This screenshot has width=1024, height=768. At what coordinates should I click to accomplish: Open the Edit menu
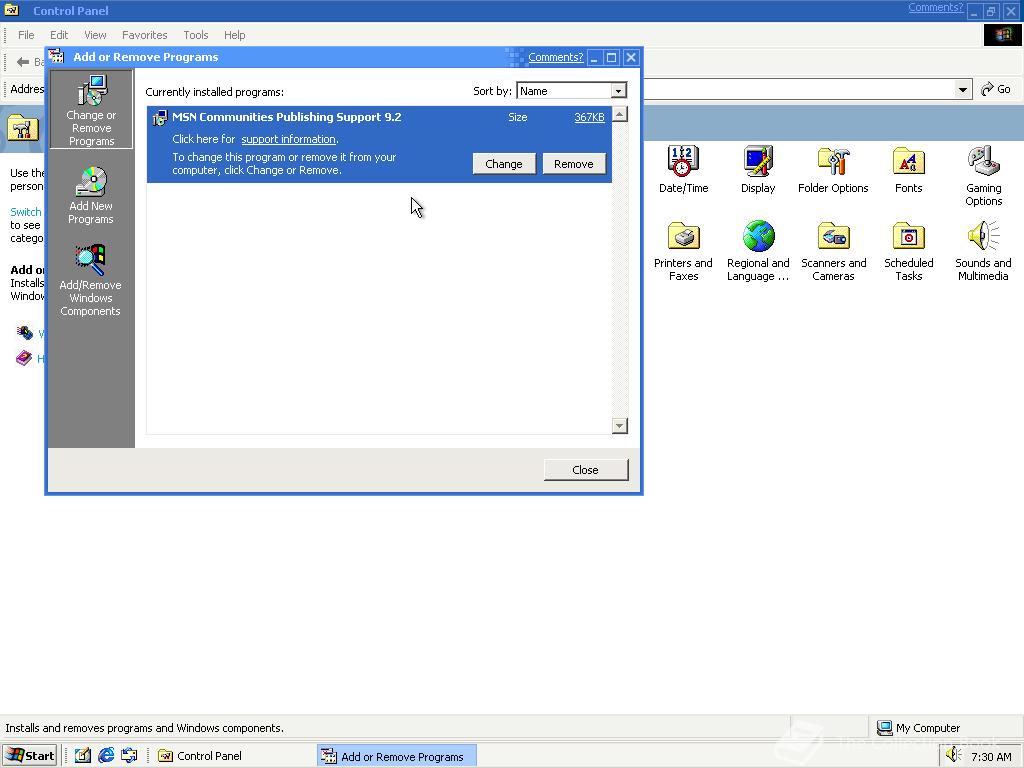59,35
